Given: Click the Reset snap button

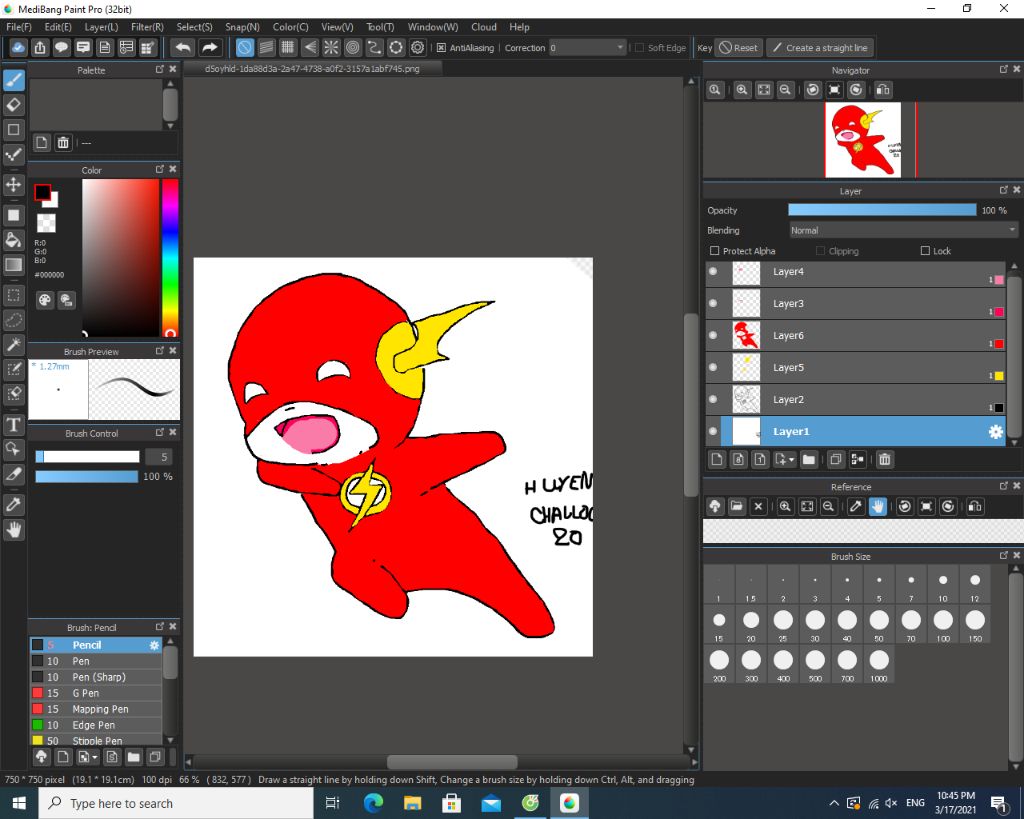Looking at the screenshot, I should [x=738, y=48].
